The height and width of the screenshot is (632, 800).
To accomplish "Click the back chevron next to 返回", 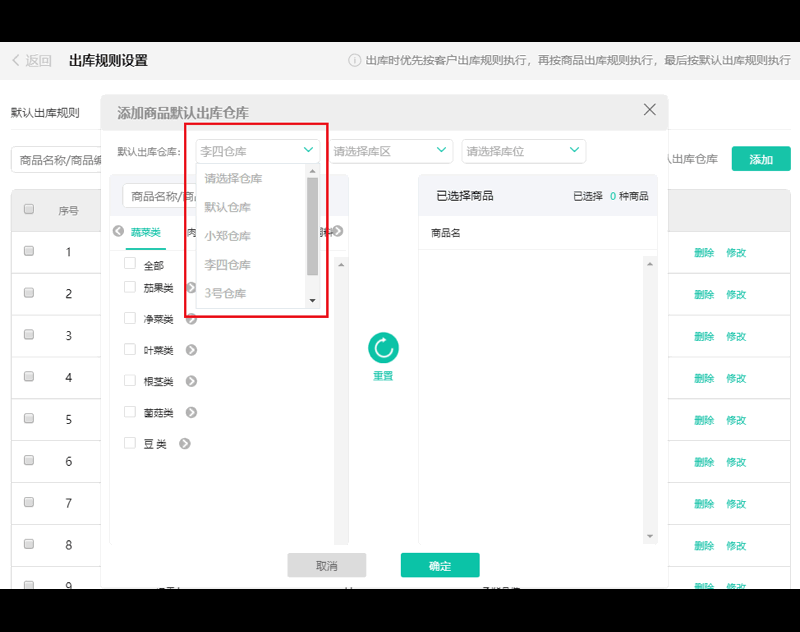I will [x=14, y=60].
